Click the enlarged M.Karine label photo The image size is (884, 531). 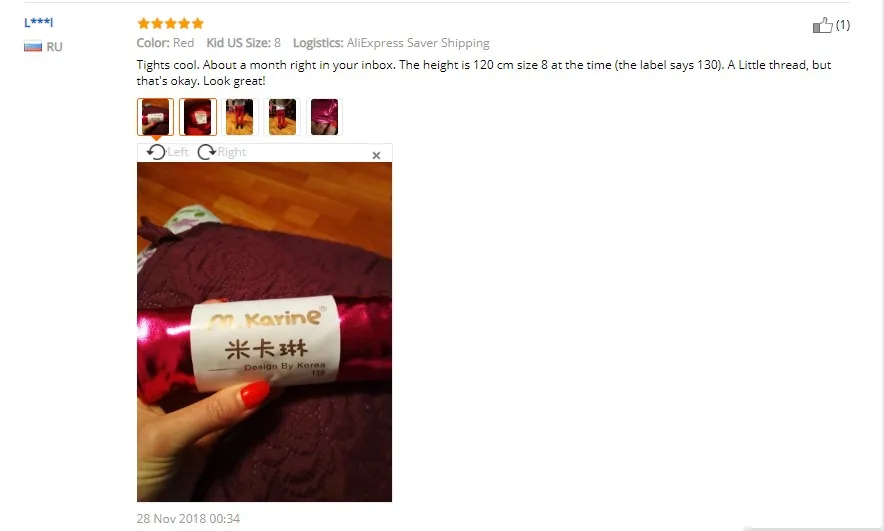point(264,332)
